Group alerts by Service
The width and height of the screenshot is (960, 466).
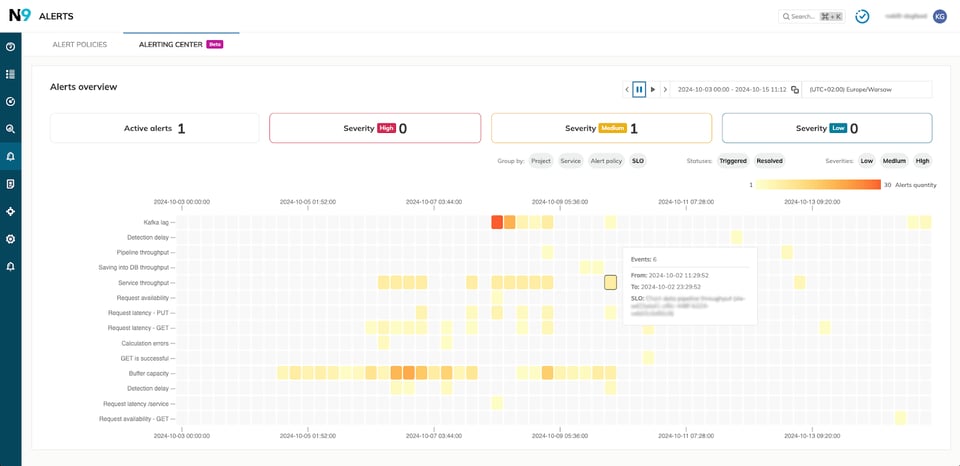point(571,161)
